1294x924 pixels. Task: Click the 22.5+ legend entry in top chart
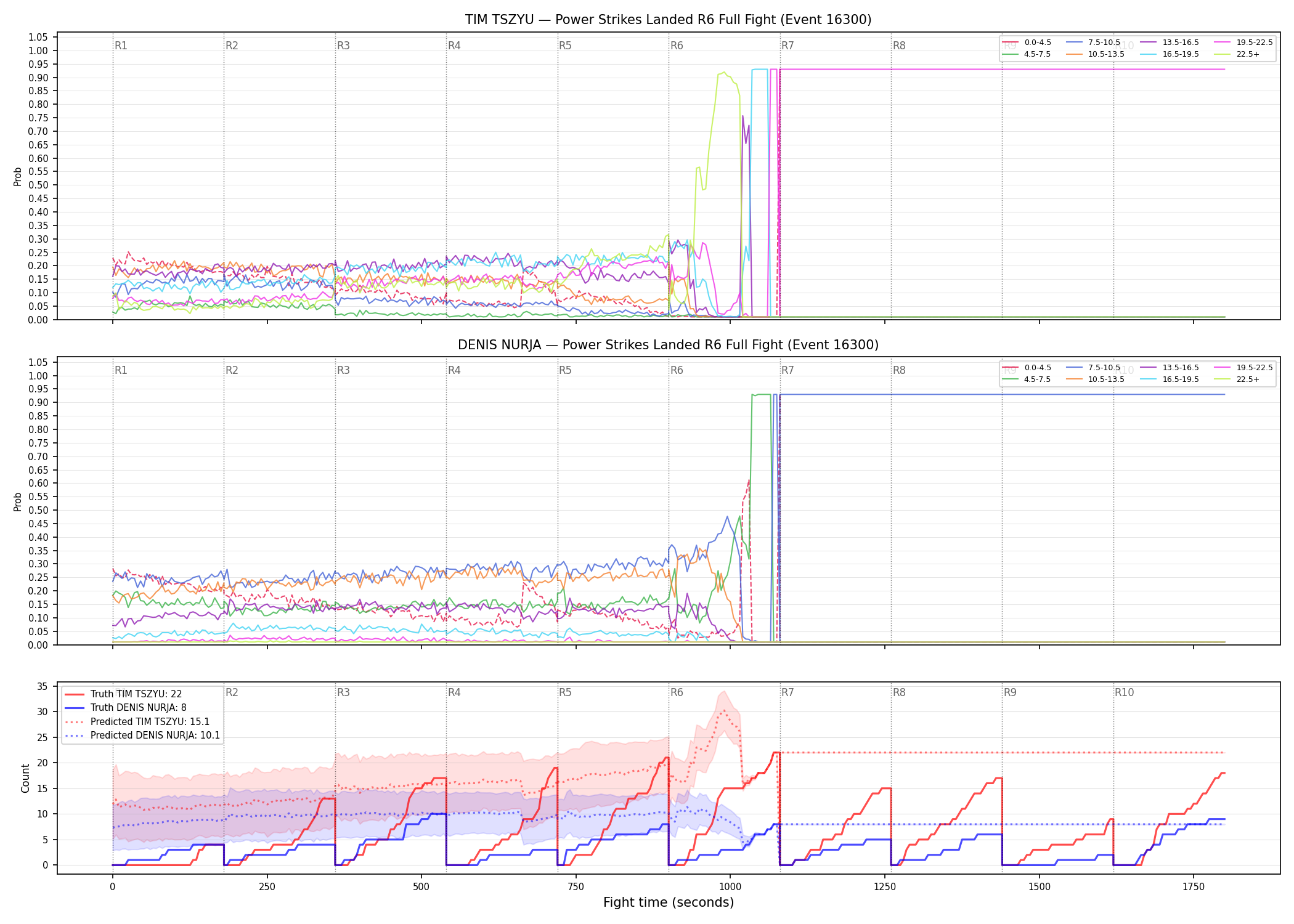(x=1237, y=54)
